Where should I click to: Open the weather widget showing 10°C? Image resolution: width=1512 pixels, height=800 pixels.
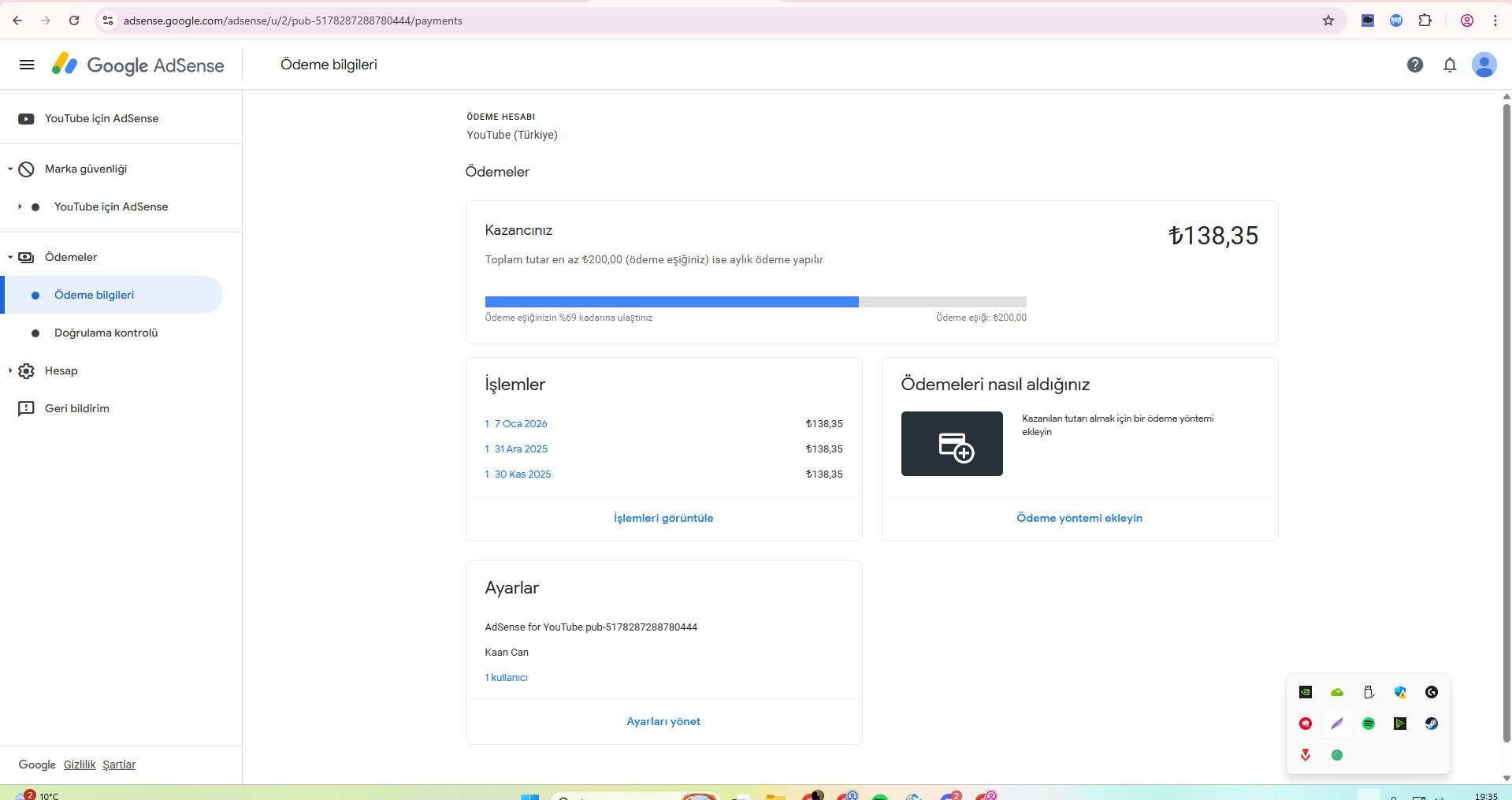pos(39,795)
